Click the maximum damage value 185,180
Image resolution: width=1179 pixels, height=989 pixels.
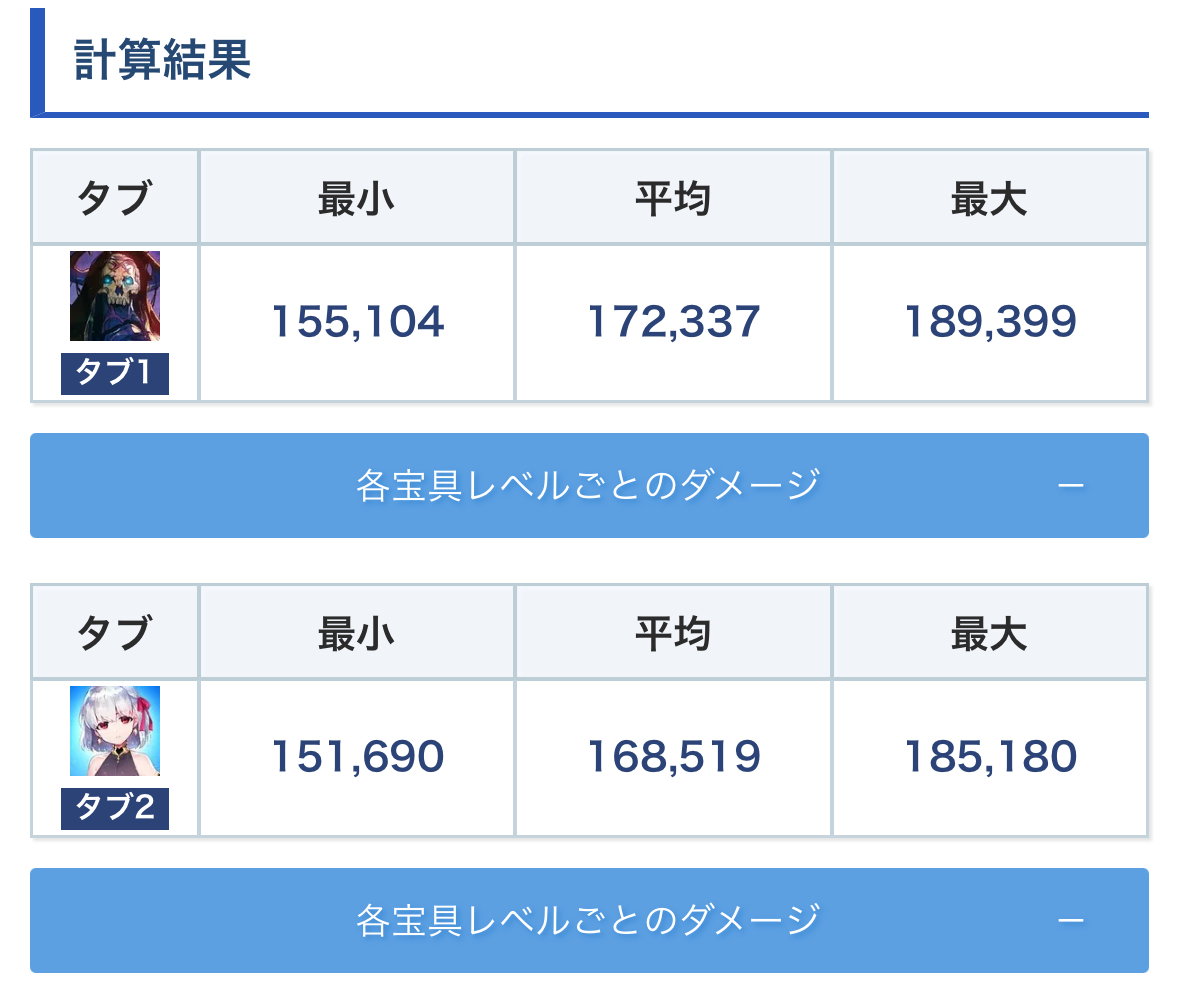click(989, 757)
